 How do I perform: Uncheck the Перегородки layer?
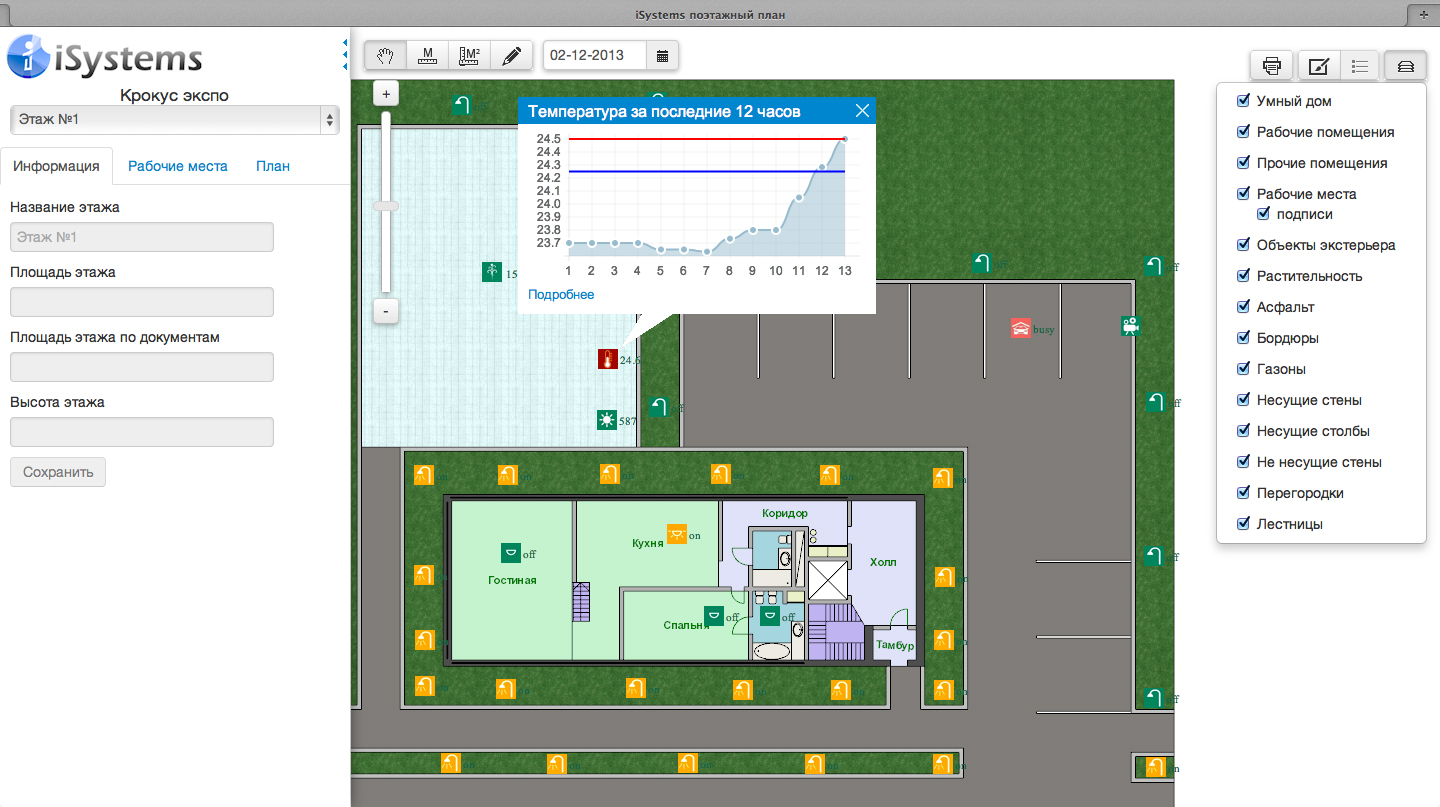[1243, 493]
